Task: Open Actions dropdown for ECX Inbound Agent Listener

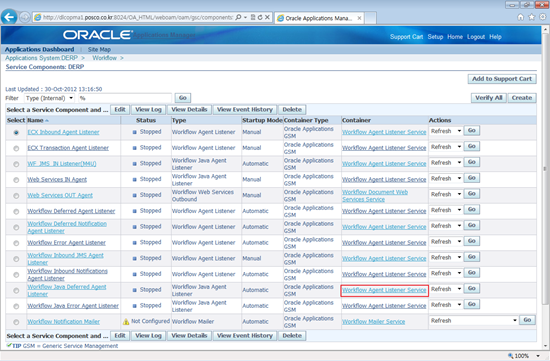Action: click(445, 131)
